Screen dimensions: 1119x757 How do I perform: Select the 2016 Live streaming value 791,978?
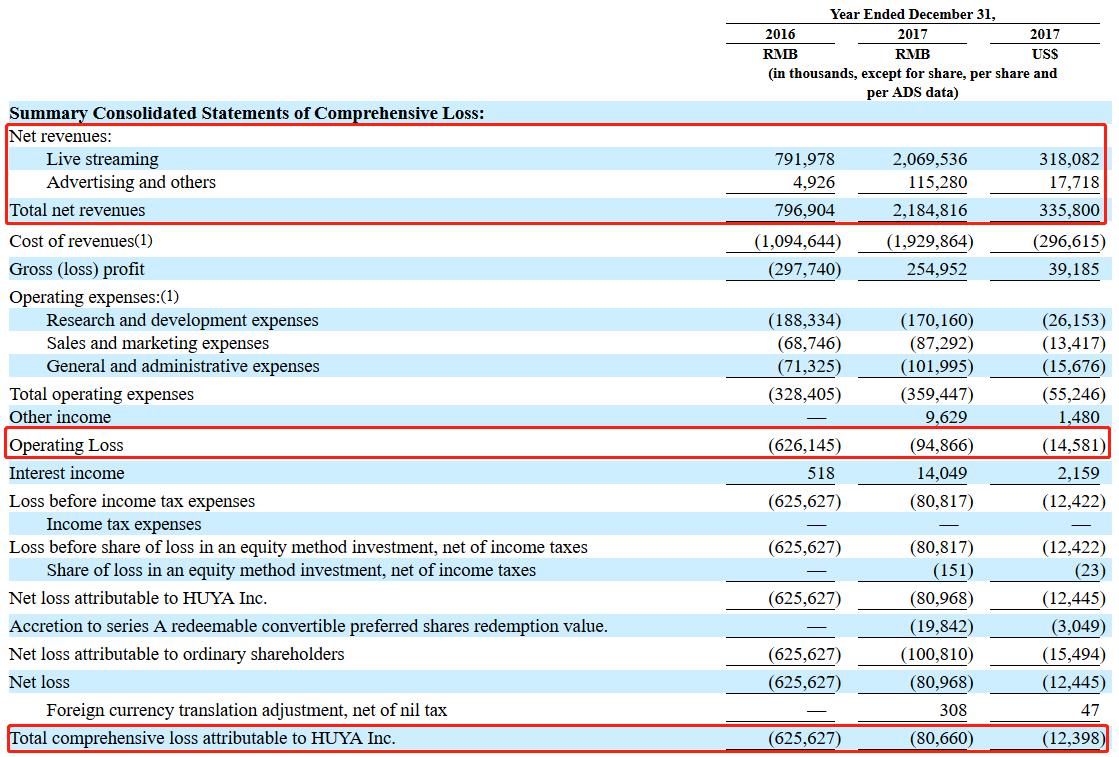pos(803,159)
